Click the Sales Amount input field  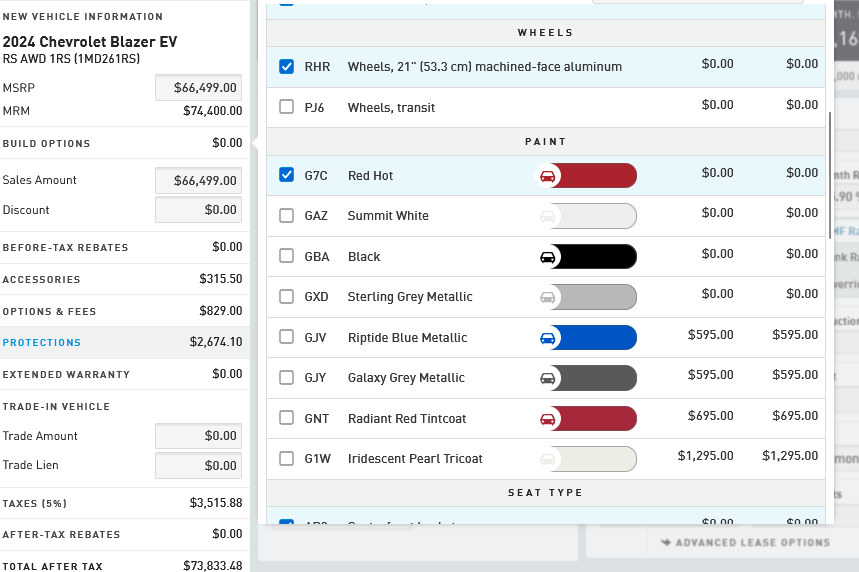198,181
